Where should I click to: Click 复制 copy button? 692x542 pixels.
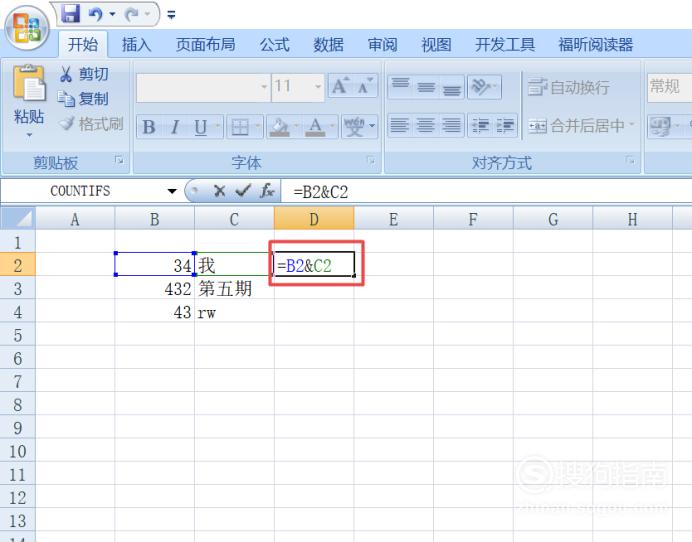click(84, 98)
